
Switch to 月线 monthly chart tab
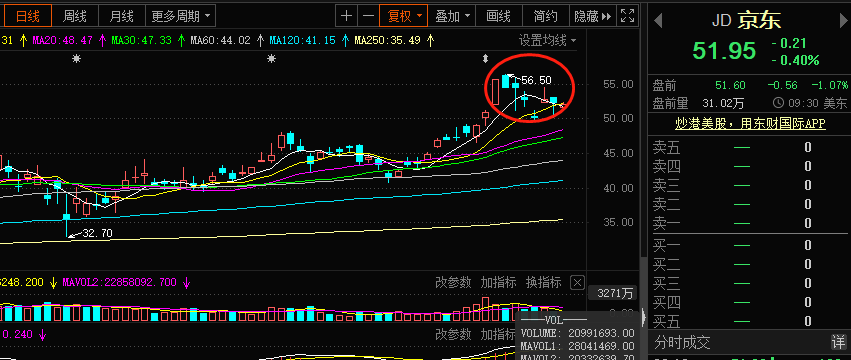pyautogui.click(x=121, y=16)
